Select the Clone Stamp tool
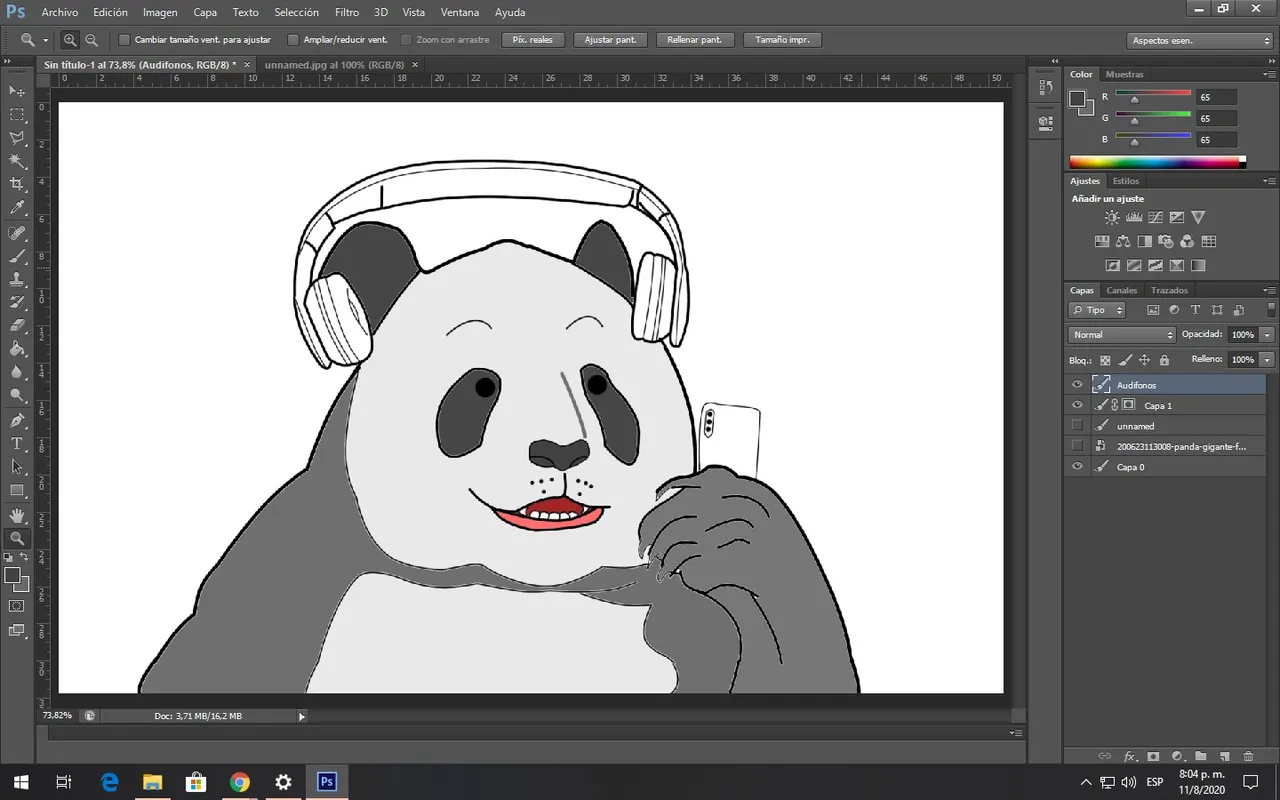 17,279
